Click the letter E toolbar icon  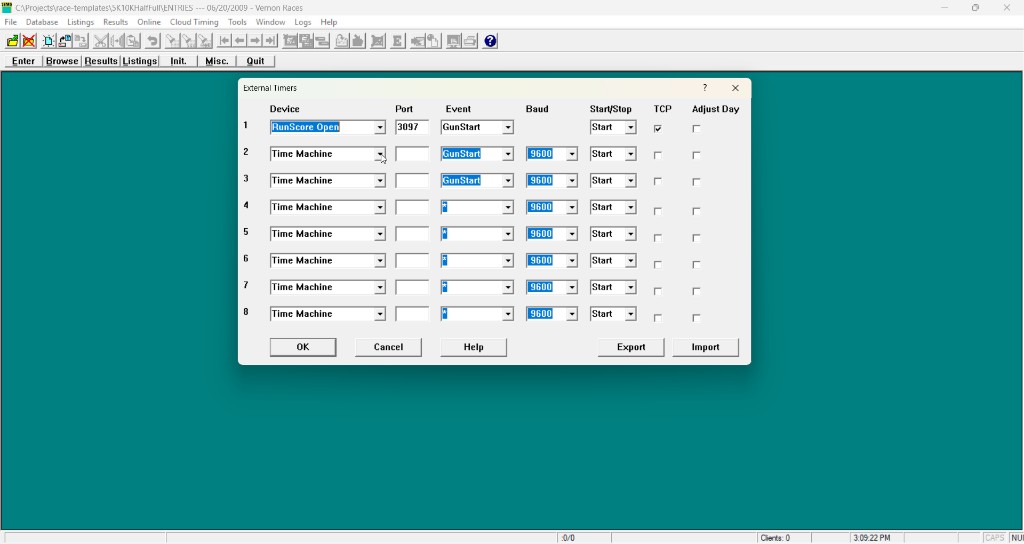pyautogui.click(x=396, y=41)
